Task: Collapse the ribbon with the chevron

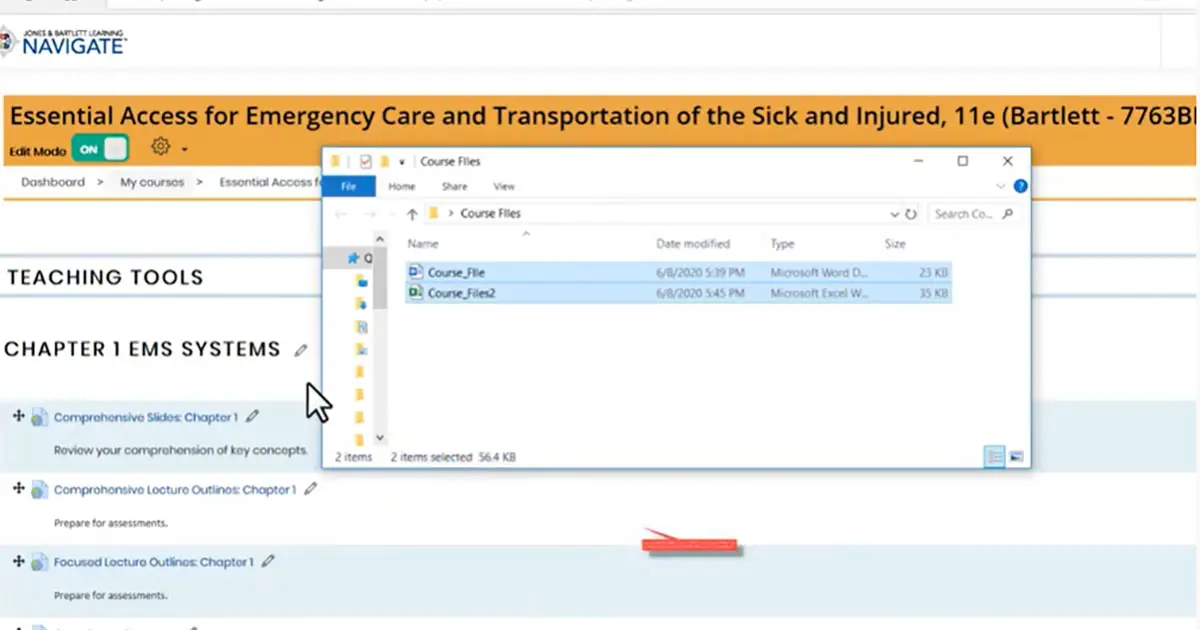Action: point(1001,184)
